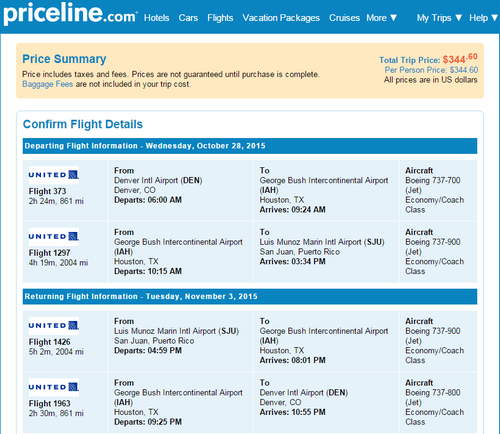
Task: Click the United logo for Flight 1963
Action: tap(54, 387)
